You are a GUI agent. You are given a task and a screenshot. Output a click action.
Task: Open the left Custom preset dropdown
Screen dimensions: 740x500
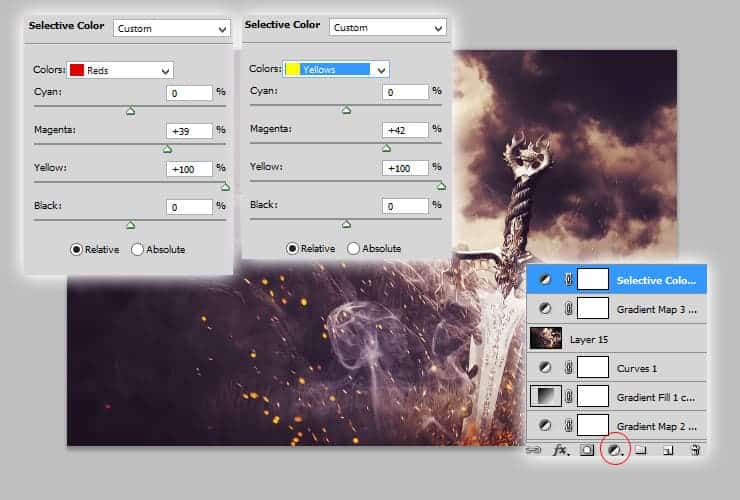tap(172, 29)
